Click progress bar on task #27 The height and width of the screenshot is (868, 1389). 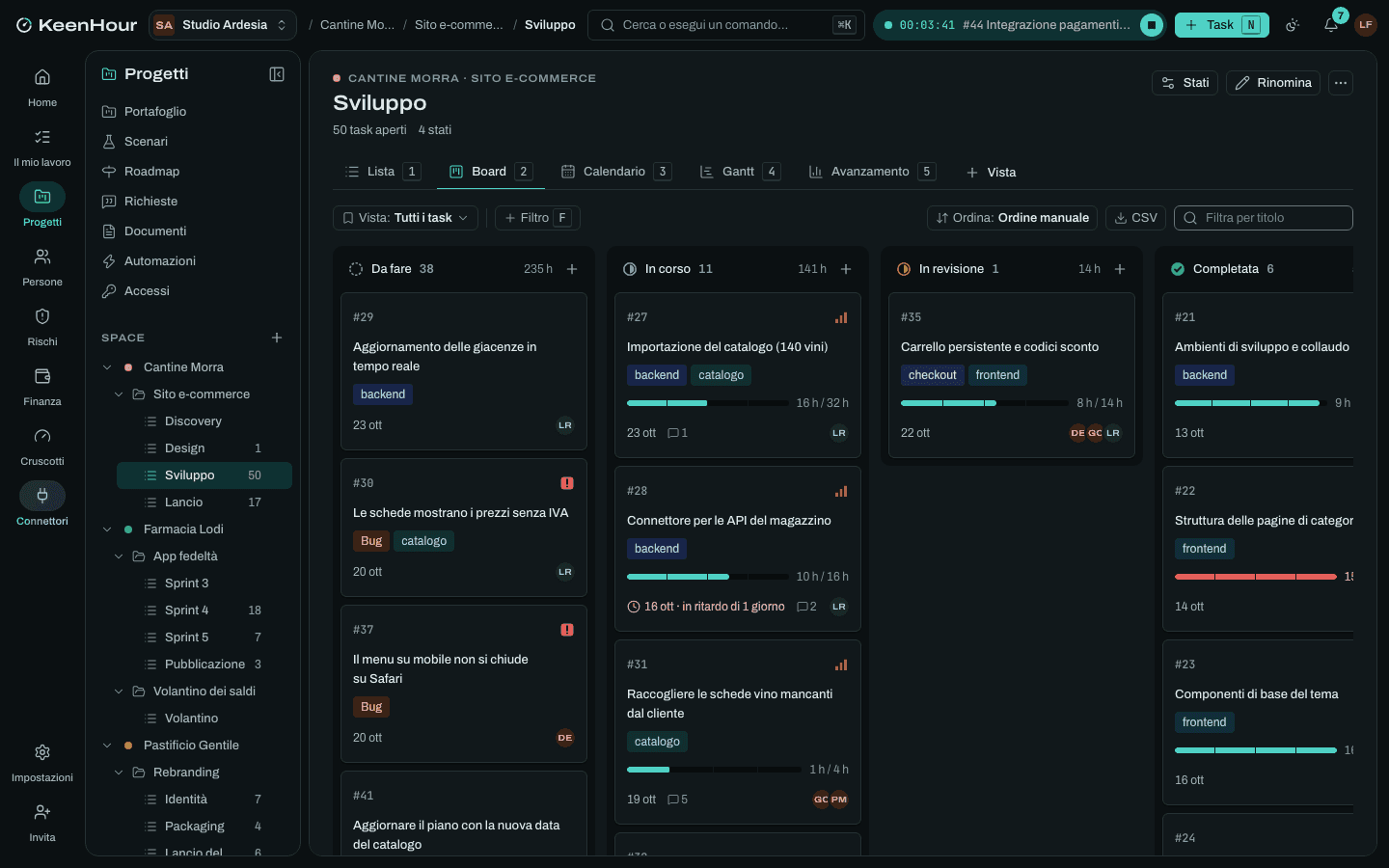tap(708, 403)
